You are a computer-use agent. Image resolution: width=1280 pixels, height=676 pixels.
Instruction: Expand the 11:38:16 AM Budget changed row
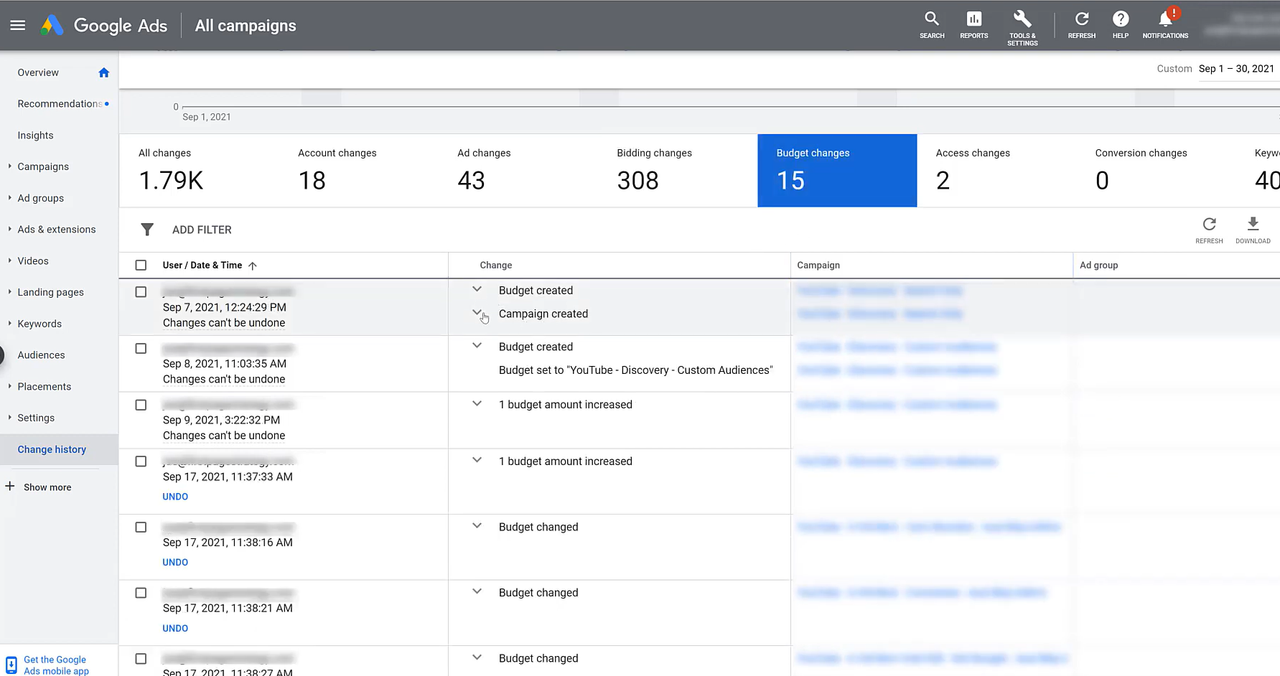[x=477, y=526]
